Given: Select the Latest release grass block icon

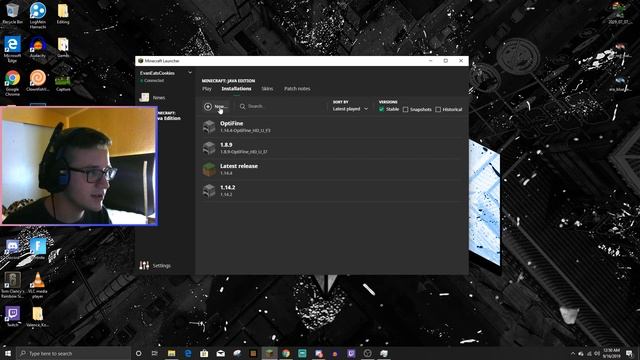Looking at the screenshot, I should 209,169.
